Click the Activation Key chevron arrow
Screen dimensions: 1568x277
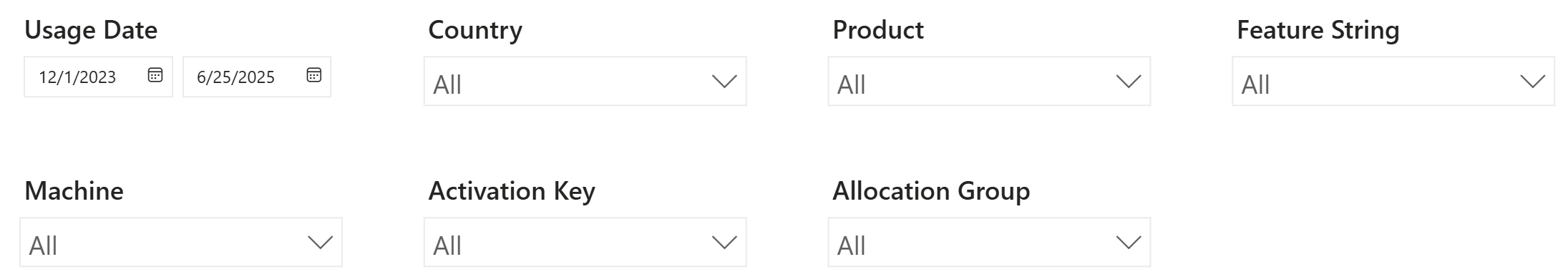tap(724, 243)
